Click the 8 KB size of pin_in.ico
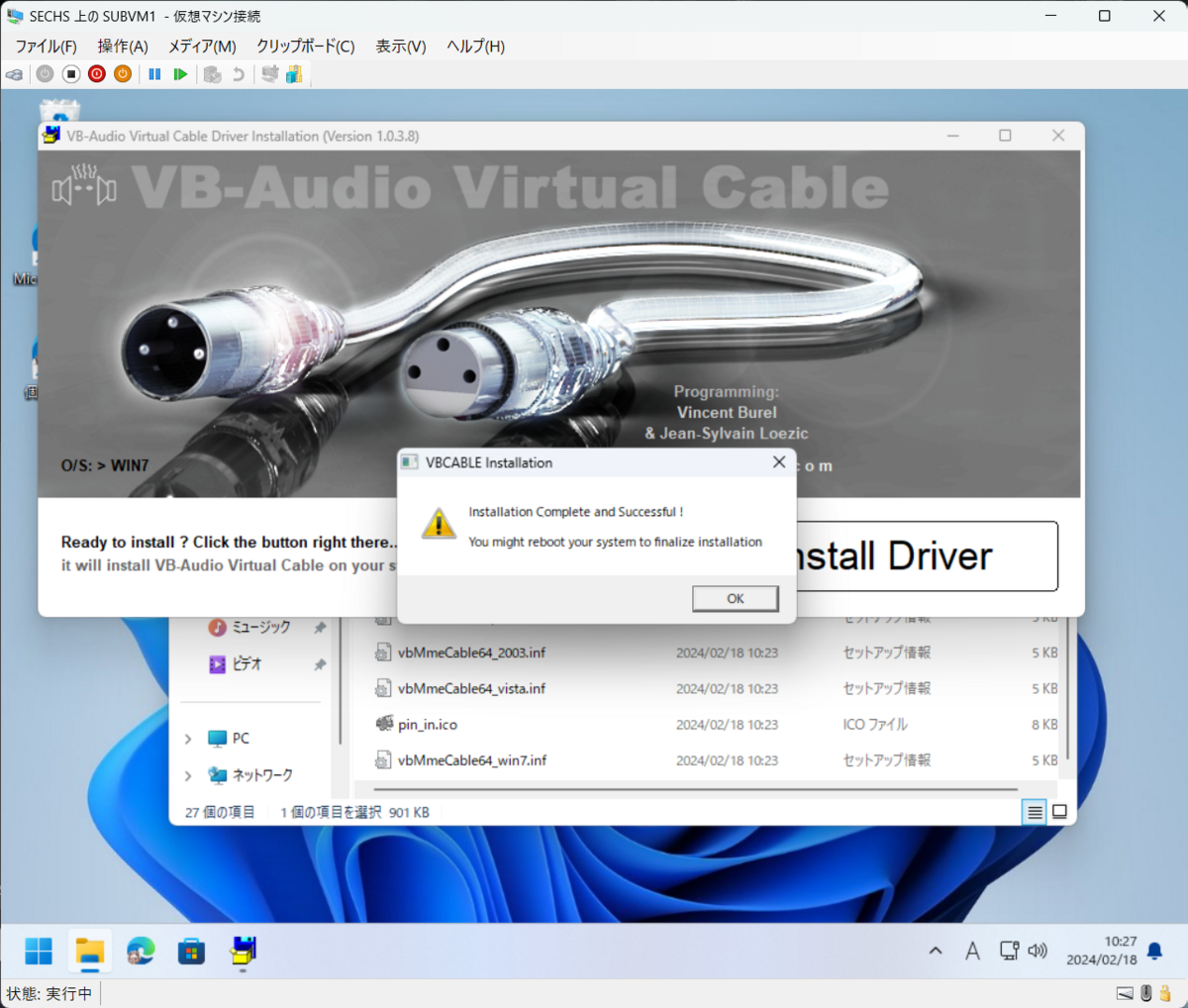Screen dimensions: 1188x1008 (x=1044, y=725)
